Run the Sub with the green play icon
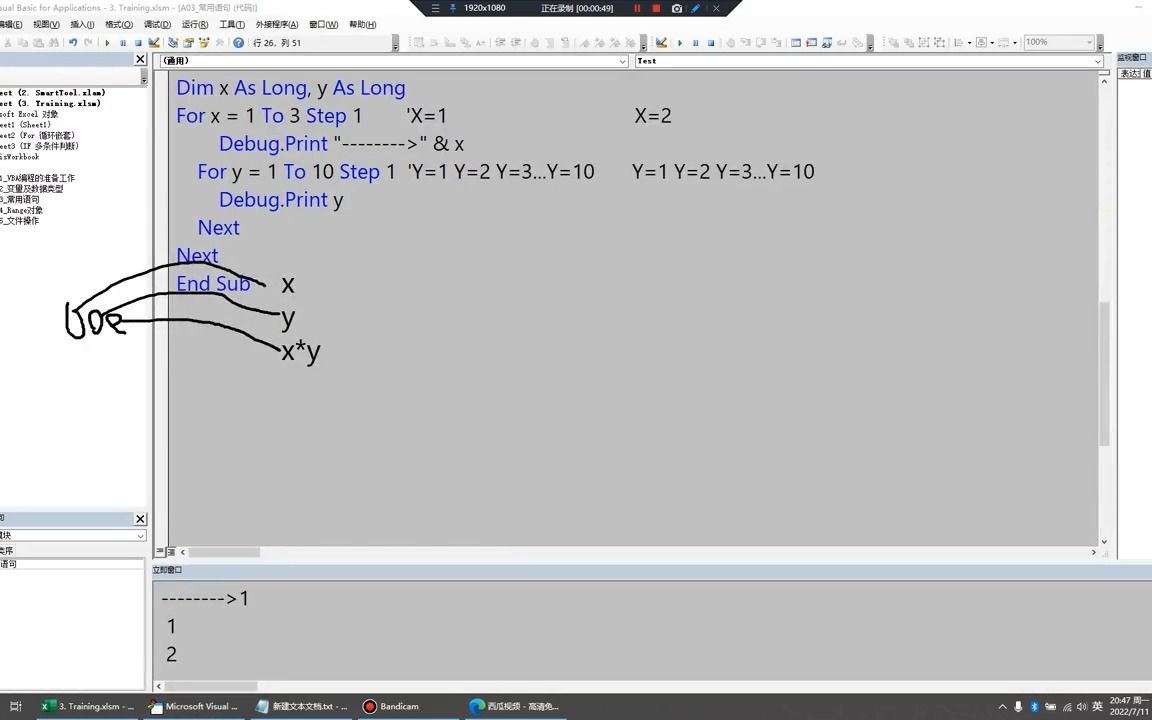Image resolution: width=1152 pixels, height=720 pixels. tap(107, 42)
